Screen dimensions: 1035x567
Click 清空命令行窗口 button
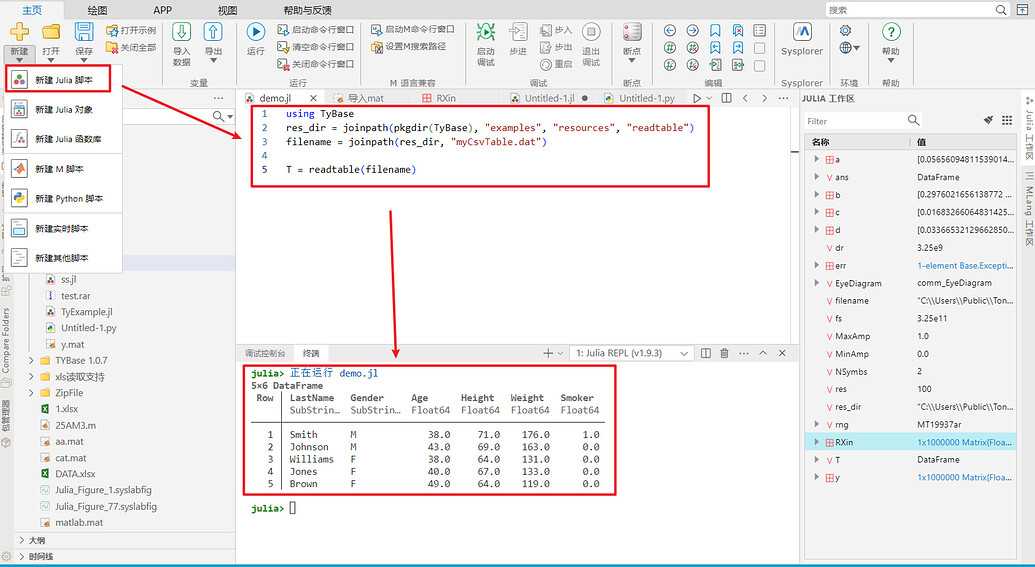pos(316,47)
